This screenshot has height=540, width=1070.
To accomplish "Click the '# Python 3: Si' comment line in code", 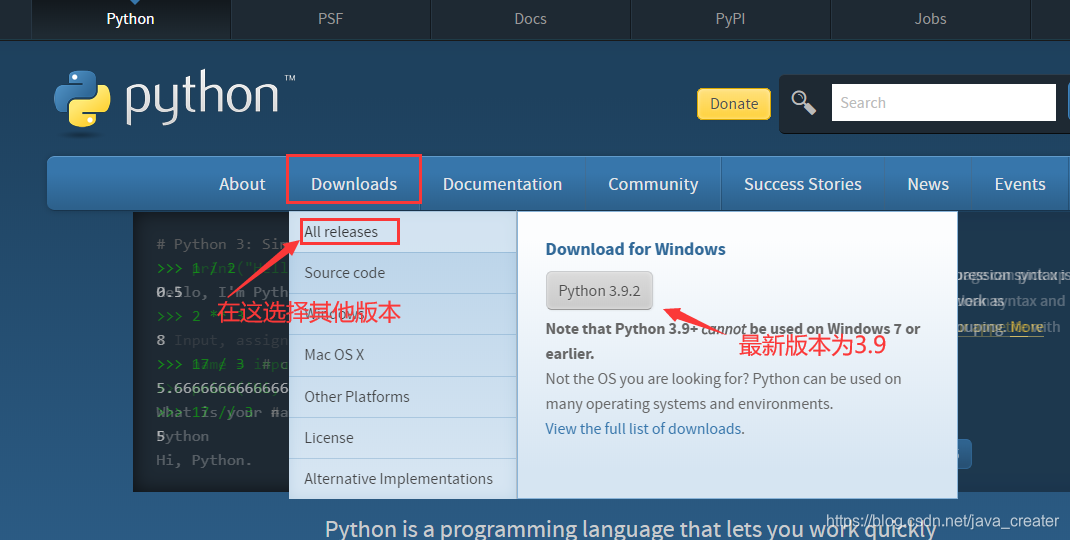I will (221, 244).
